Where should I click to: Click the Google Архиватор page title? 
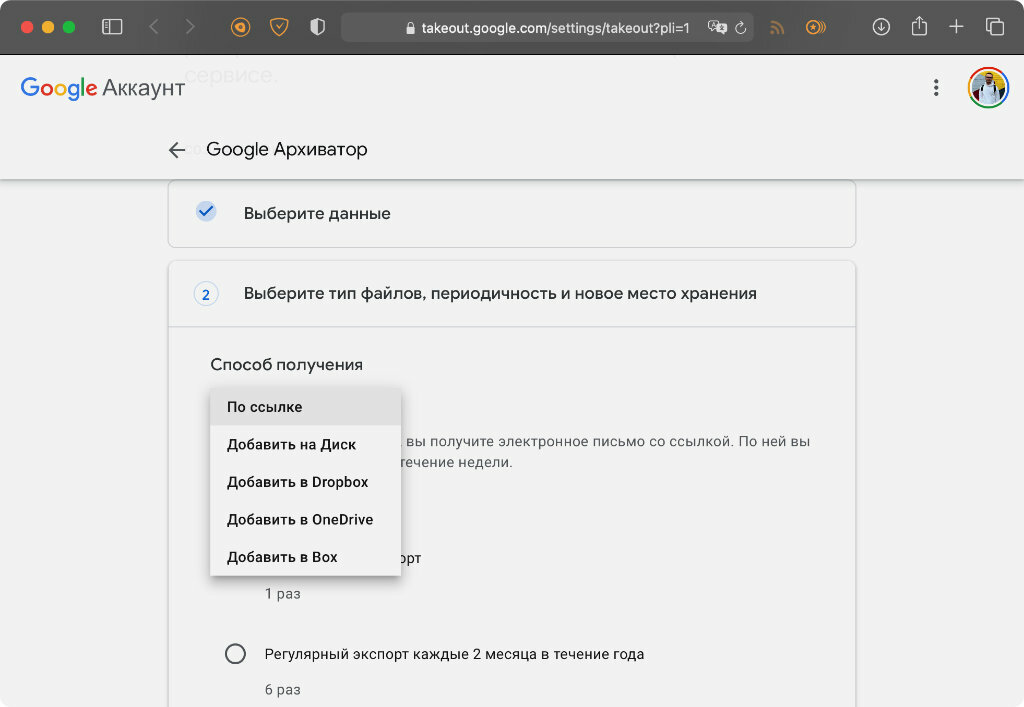click(287, 149)
